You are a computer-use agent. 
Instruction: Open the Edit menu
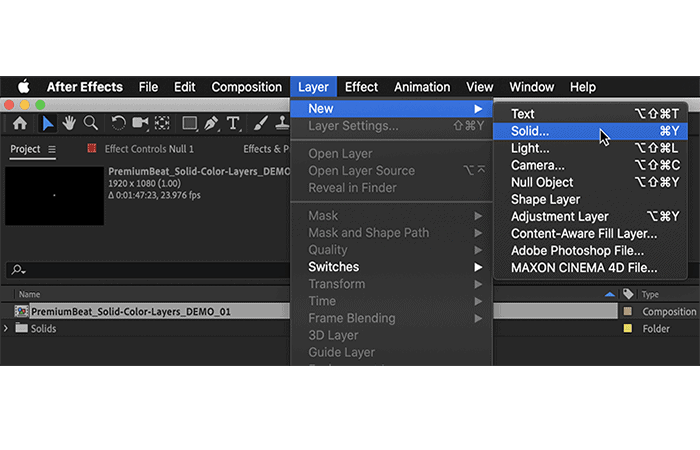point(184,87)
